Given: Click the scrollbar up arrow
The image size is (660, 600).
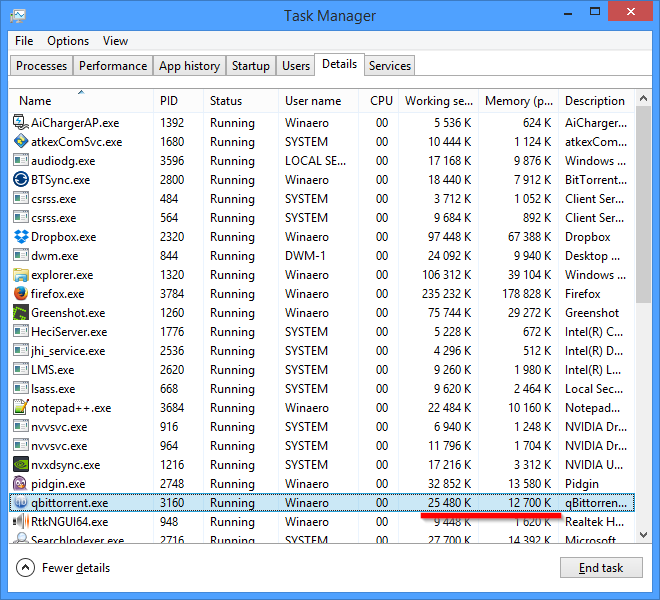Looking at the screenshot, I should click(643, 99).
